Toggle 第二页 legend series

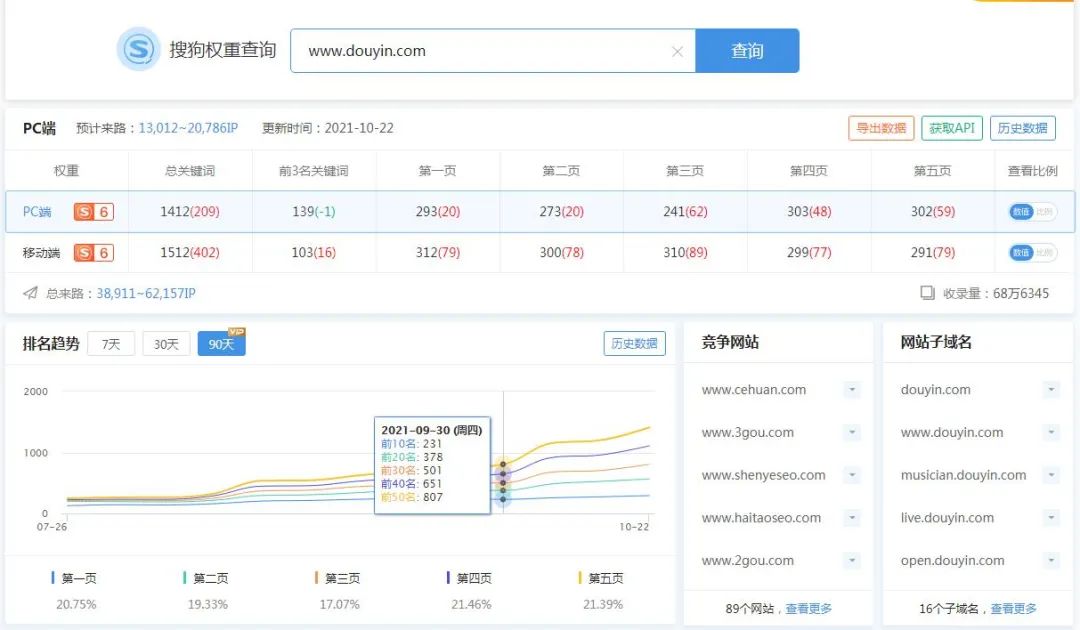click(x=206, y=578)
